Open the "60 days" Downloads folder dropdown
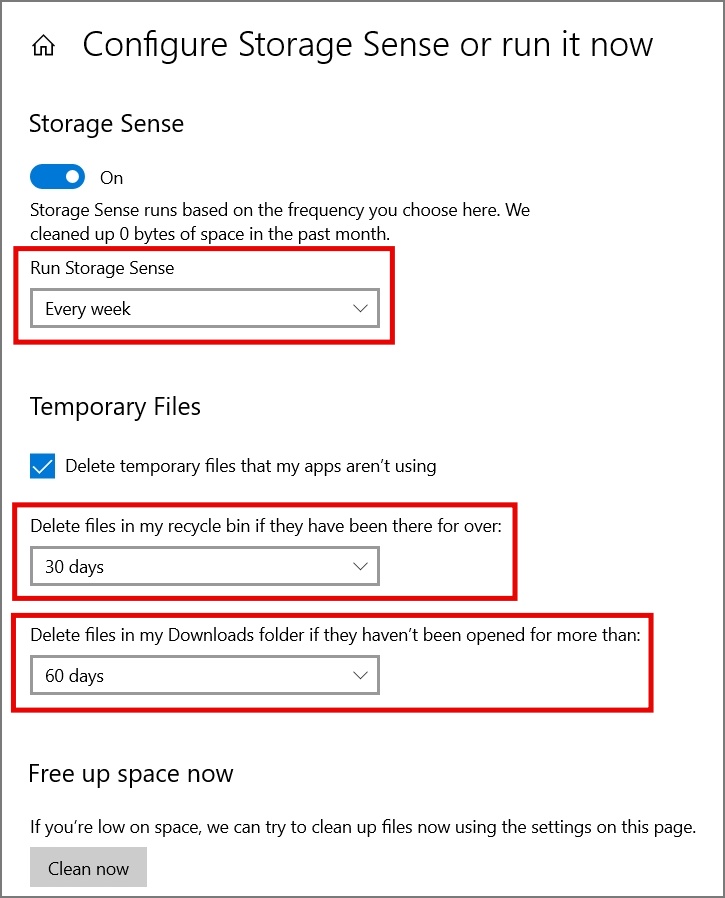Image resolution: width=725 pixels, height=898 pixels. click(205, 676)
